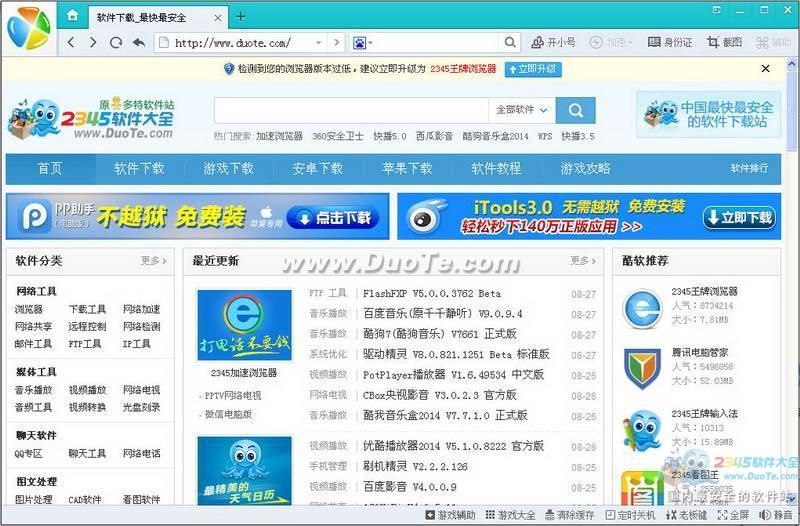Open the 刷机精灵 V2.2.2.126 entry
800x526 pixels.
[x=415, y=466]
